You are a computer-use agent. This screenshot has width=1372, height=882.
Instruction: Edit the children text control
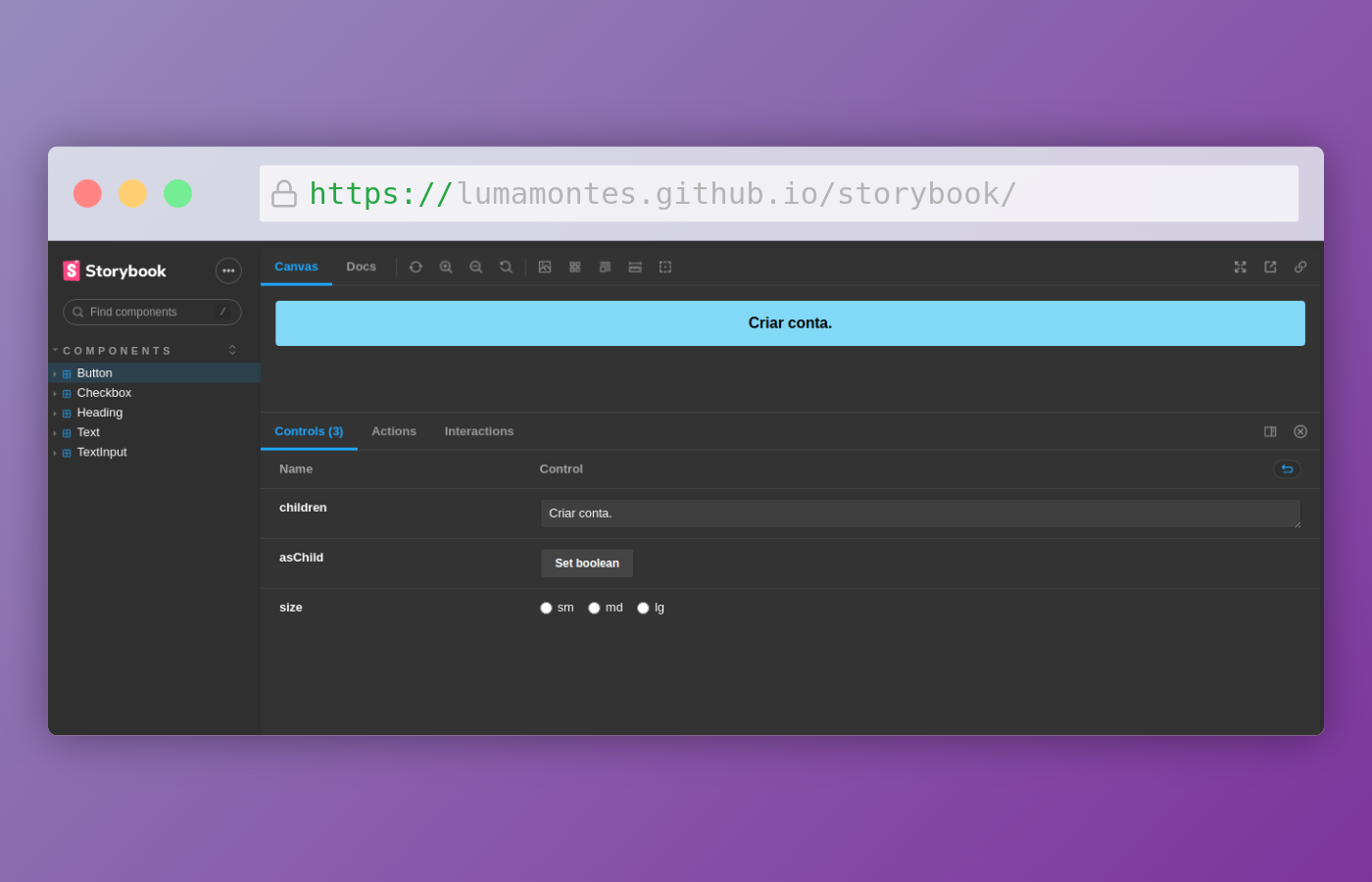pyautogui.click(x=920, y=514)
